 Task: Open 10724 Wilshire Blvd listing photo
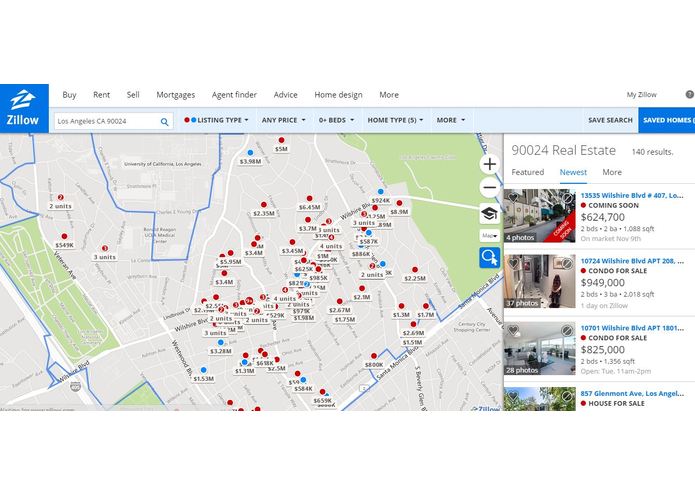[x=539, y=281]
